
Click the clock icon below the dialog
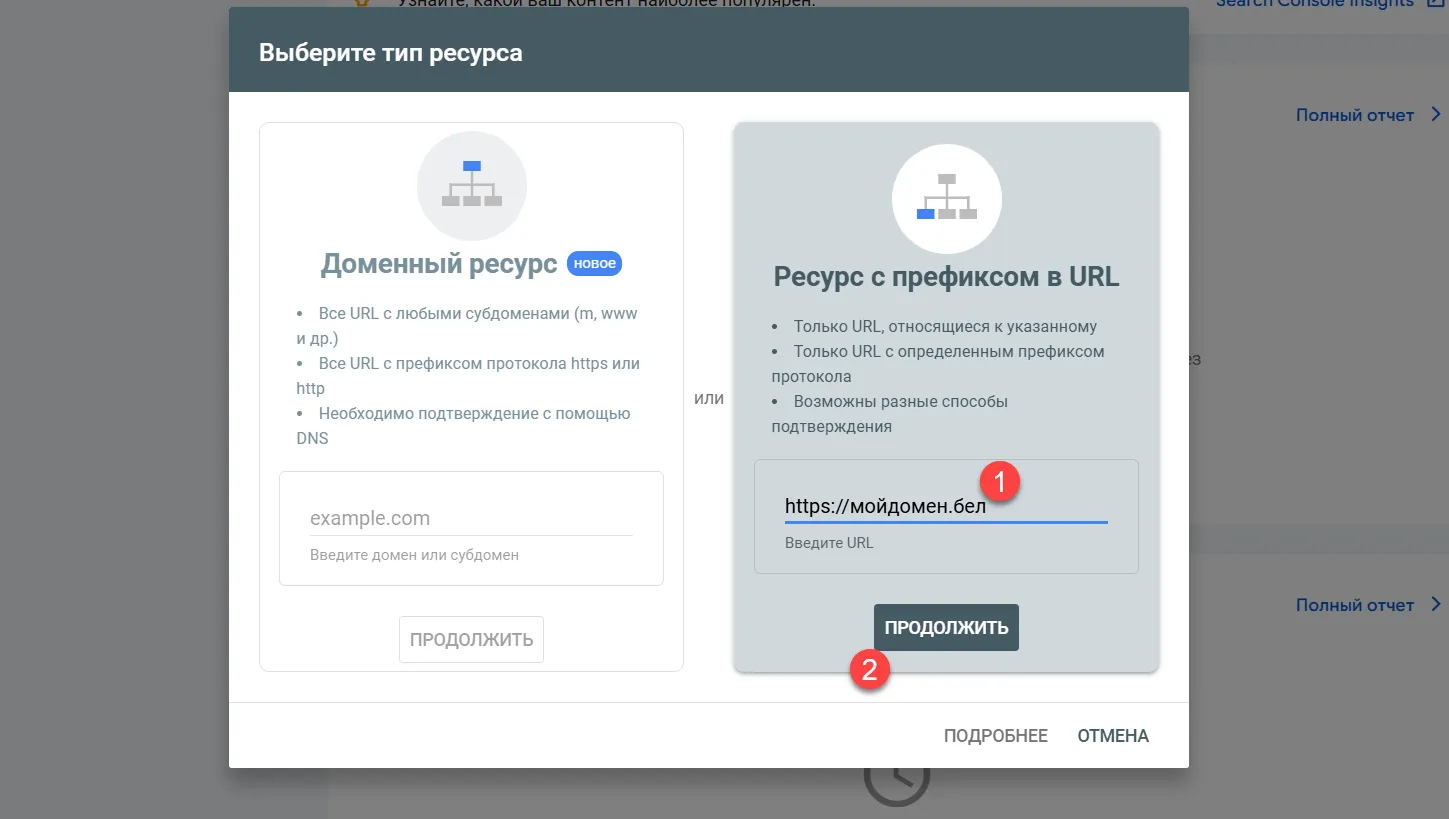896,783
